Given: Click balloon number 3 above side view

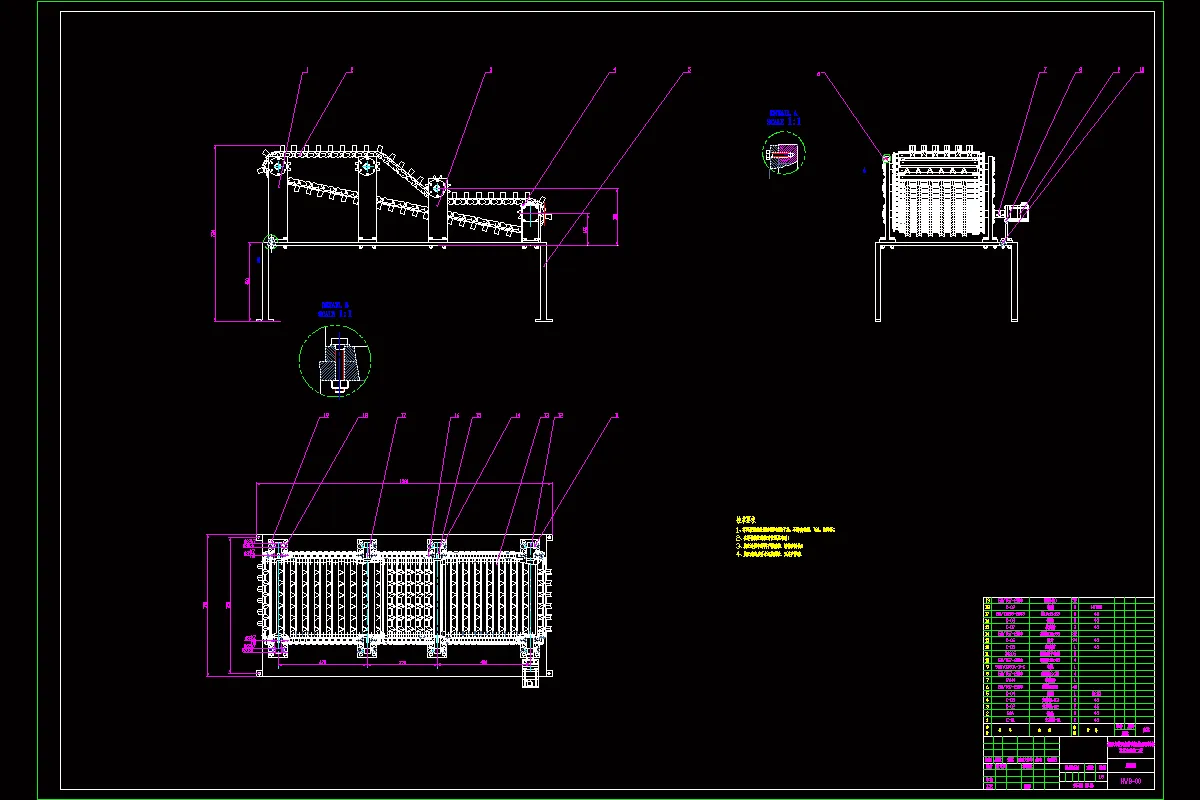Looking at the screenshot, I should pyautogui.click(x=490, y=71).
